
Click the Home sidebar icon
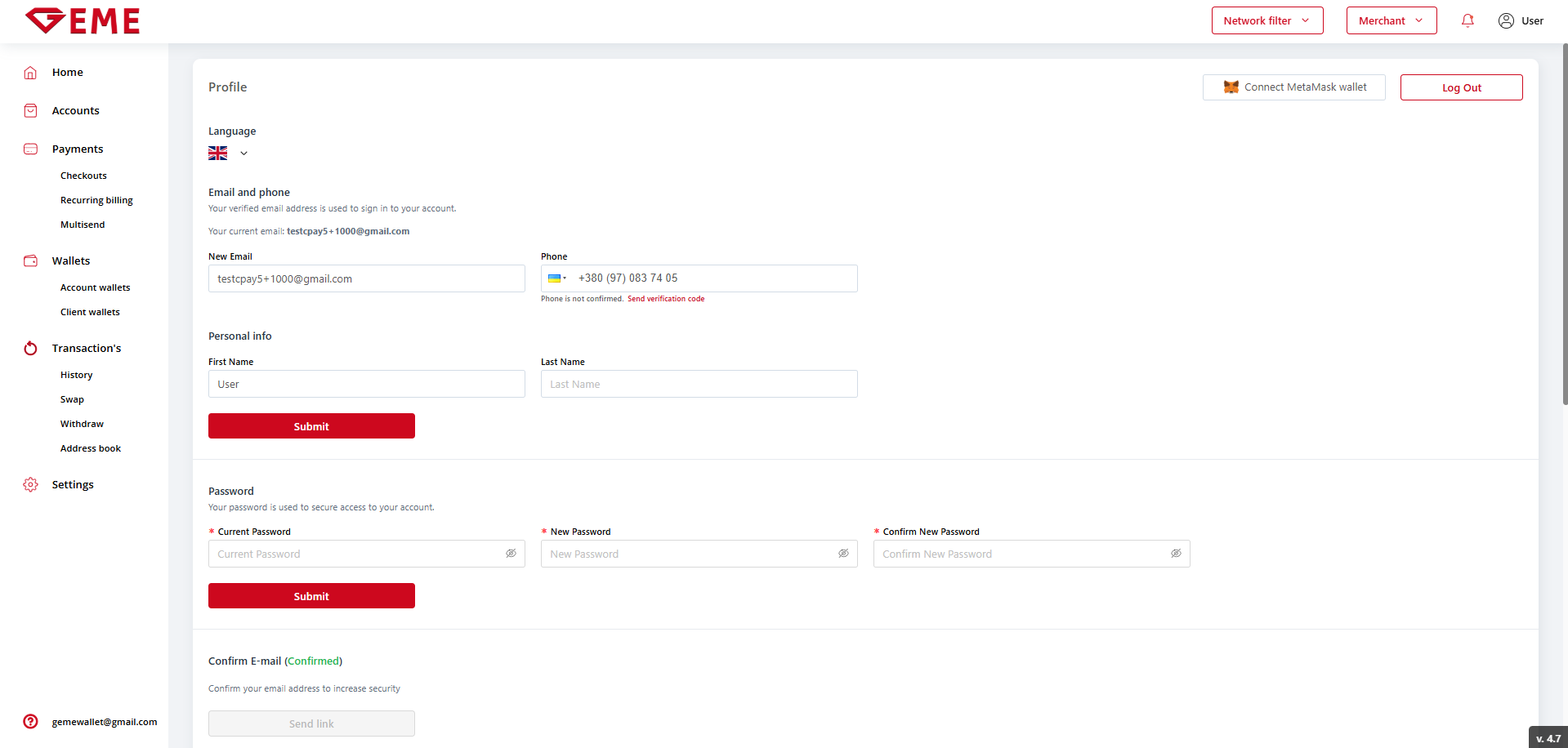coord(30,73)
